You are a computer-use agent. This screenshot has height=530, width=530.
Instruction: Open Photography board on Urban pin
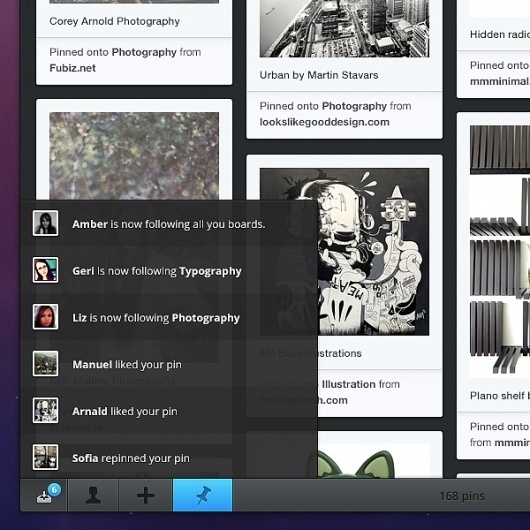(x=354, y=106)
